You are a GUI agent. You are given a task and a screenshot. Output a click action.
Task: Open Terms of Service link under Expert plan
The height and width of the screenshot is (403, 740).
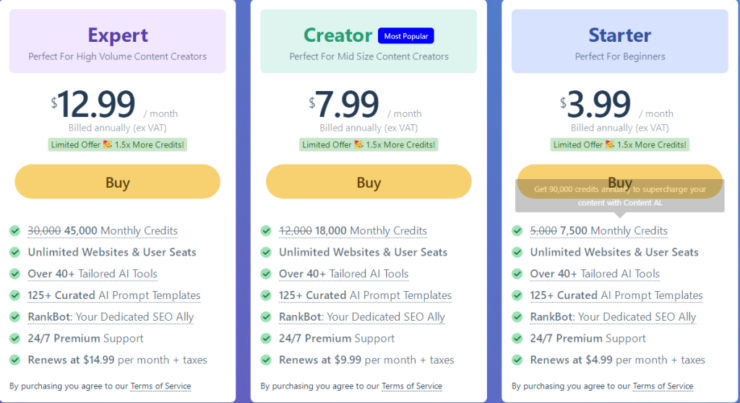pos(160,386)
